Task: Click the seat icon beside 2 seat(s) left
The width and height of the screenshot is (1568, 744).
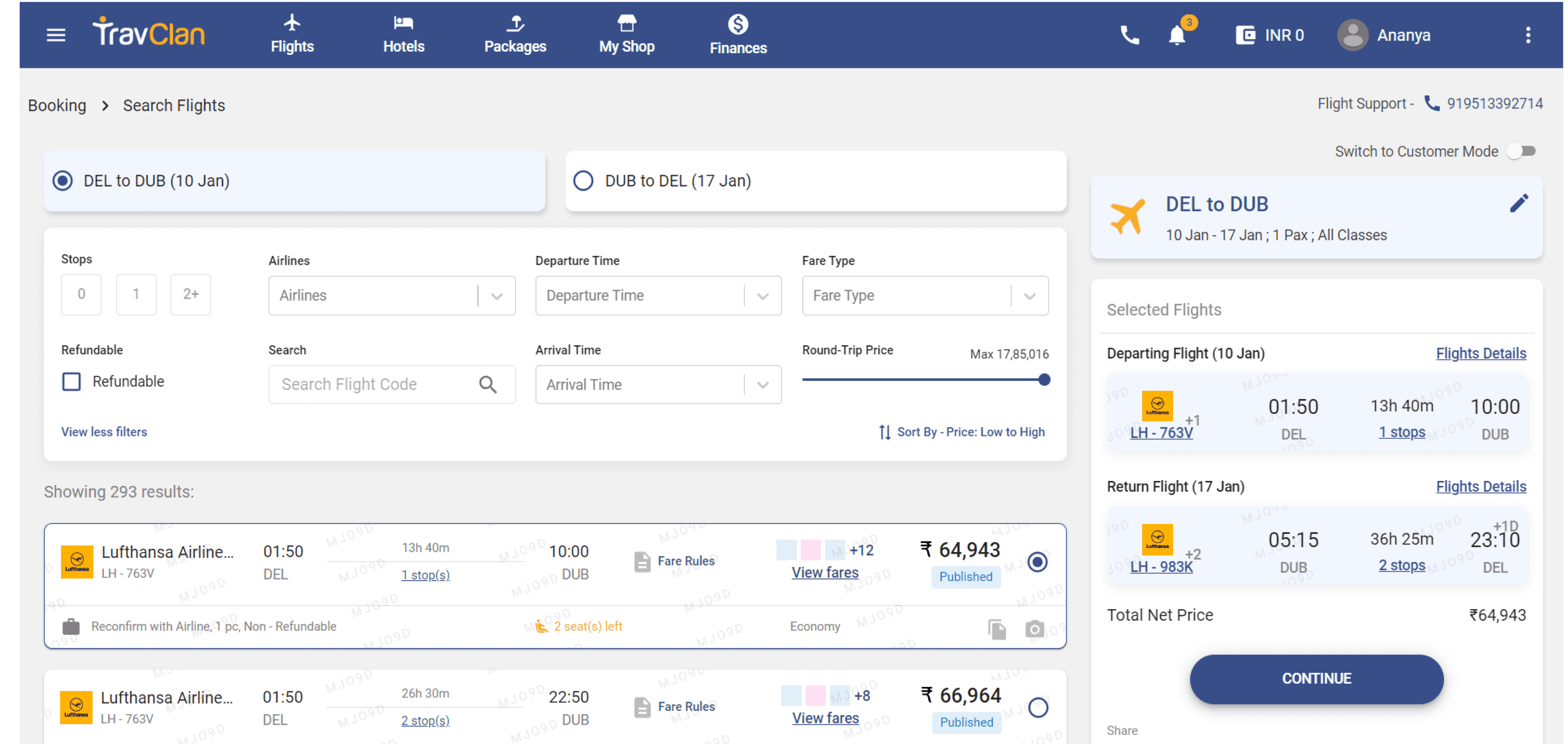Action: tap(541, 626)
